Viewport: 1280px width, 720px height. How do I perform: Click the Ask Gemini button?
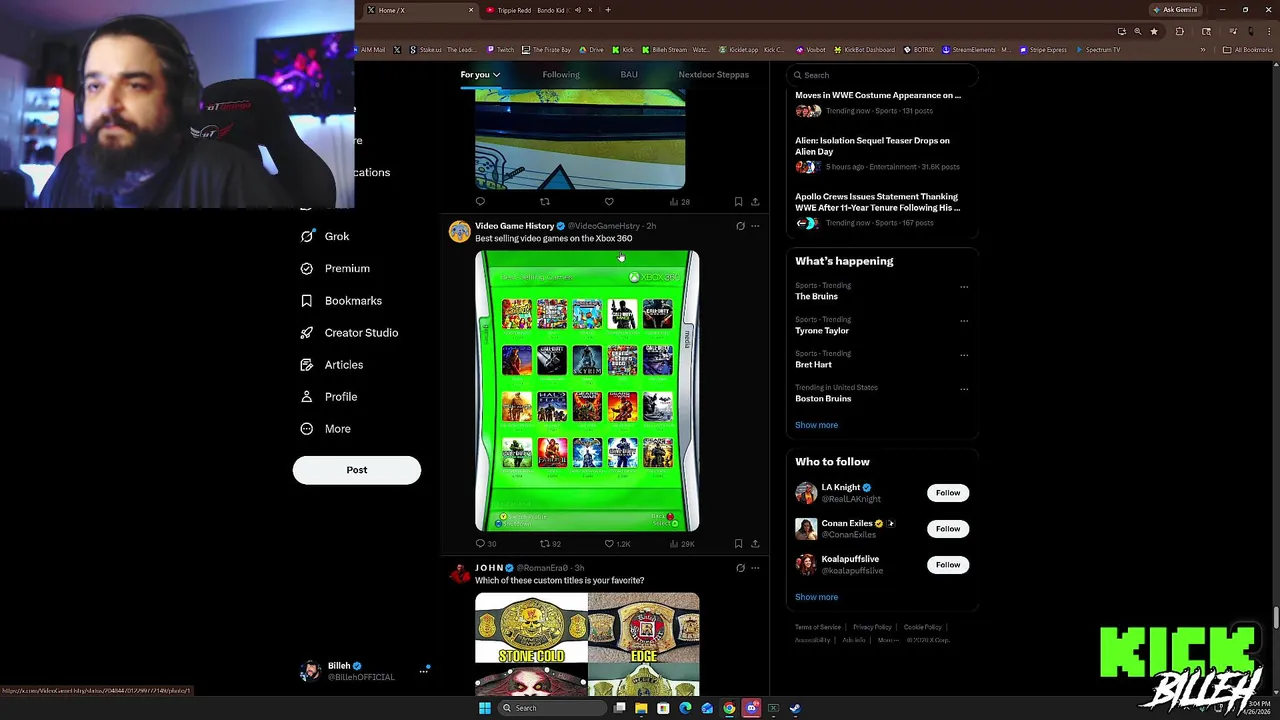pos(1176,10)
